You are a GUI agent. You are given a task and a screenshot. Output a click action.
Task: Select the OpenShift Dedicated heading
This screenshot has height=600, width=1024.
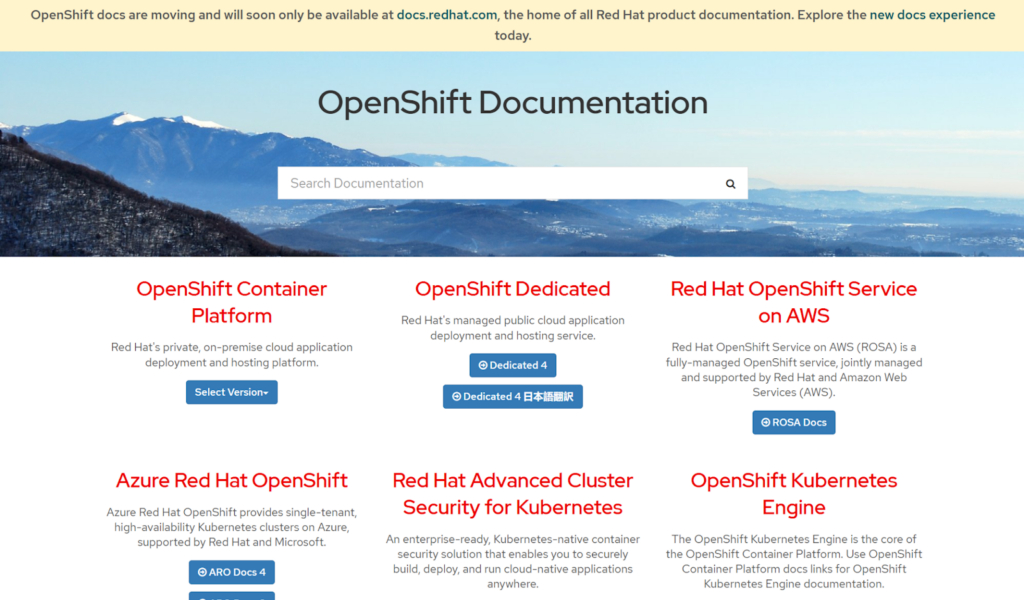pyautogui.click(x=512, y=289)
